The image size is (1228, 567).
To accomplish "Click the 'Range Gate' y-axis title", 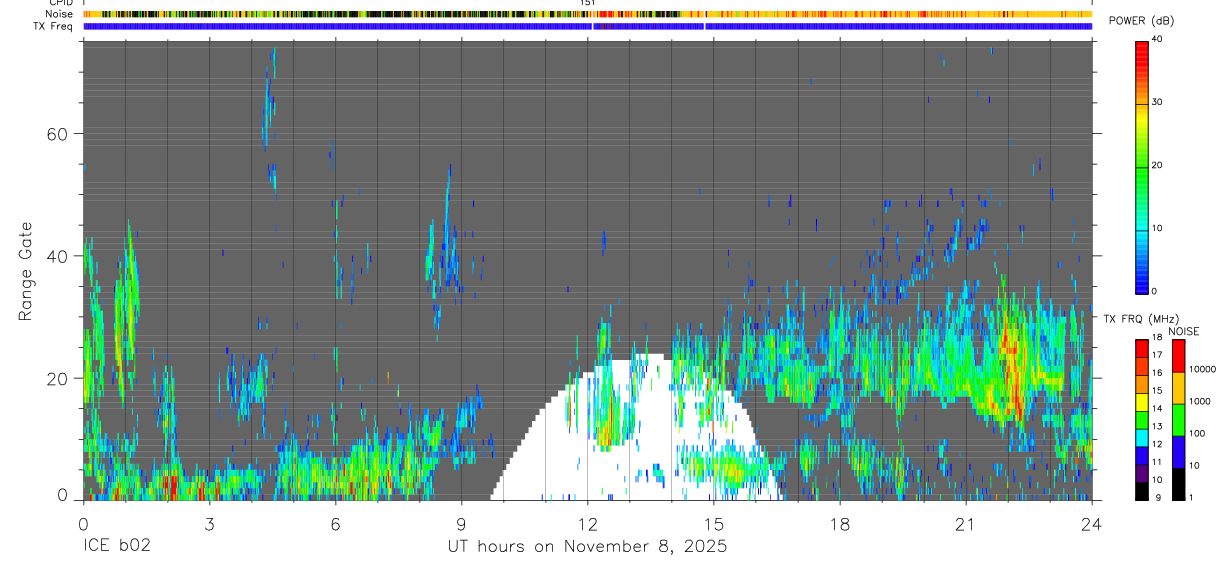I will pos(27,272).
